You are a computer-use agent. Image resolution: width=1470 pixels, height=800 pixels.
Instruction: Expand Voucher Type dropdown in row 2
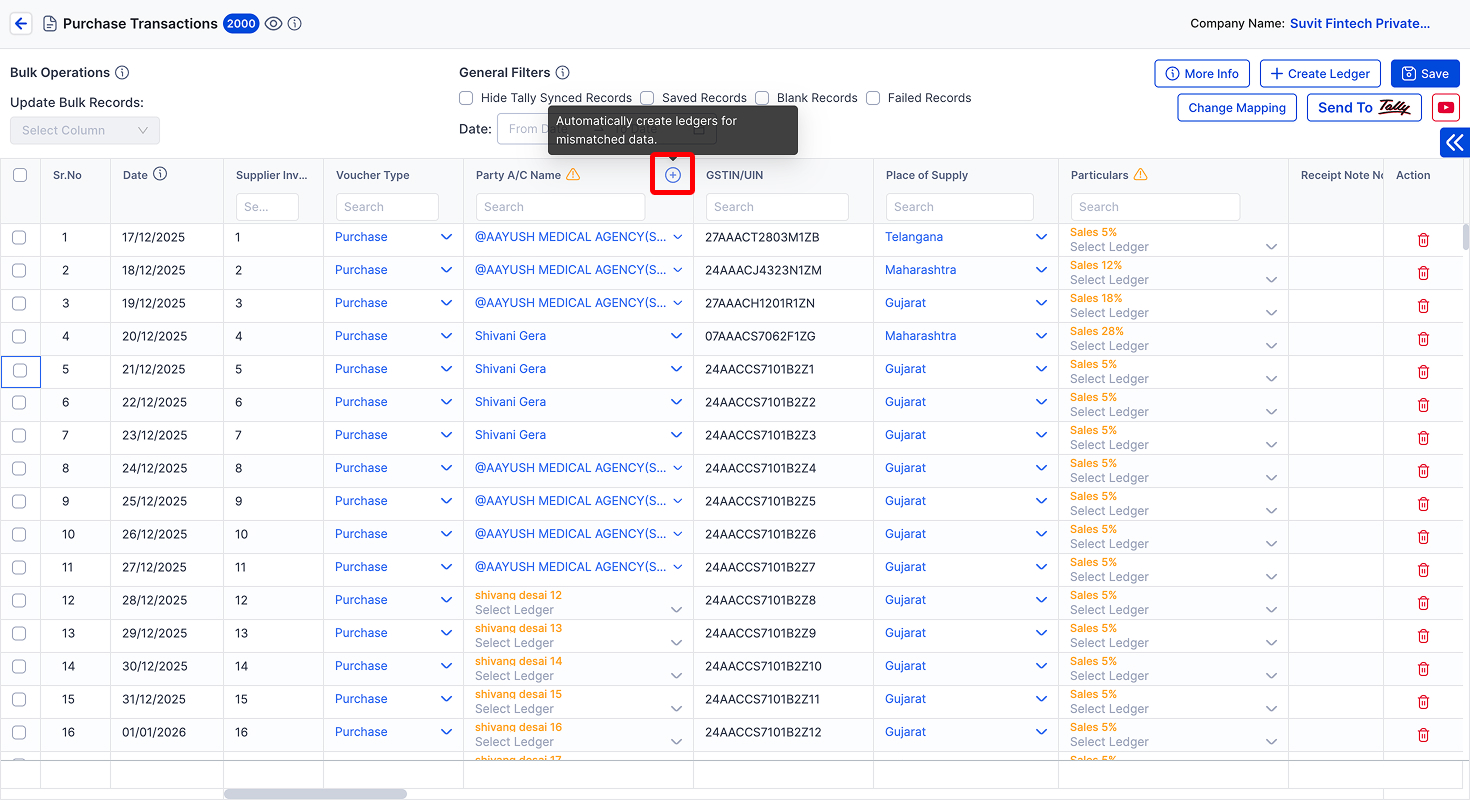coord(447,270)
